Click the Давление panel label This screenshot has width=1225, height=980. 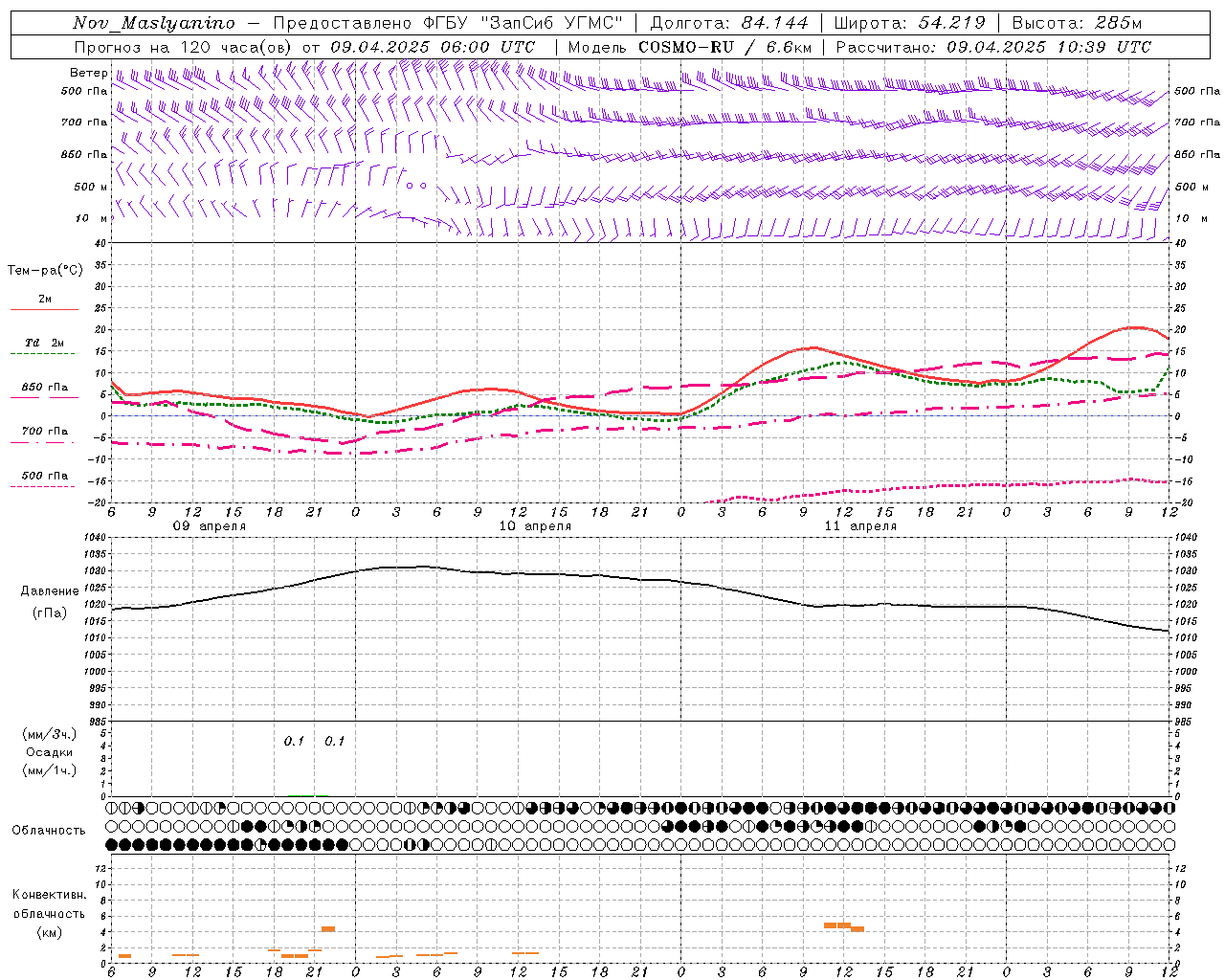[x=50, y=591]
